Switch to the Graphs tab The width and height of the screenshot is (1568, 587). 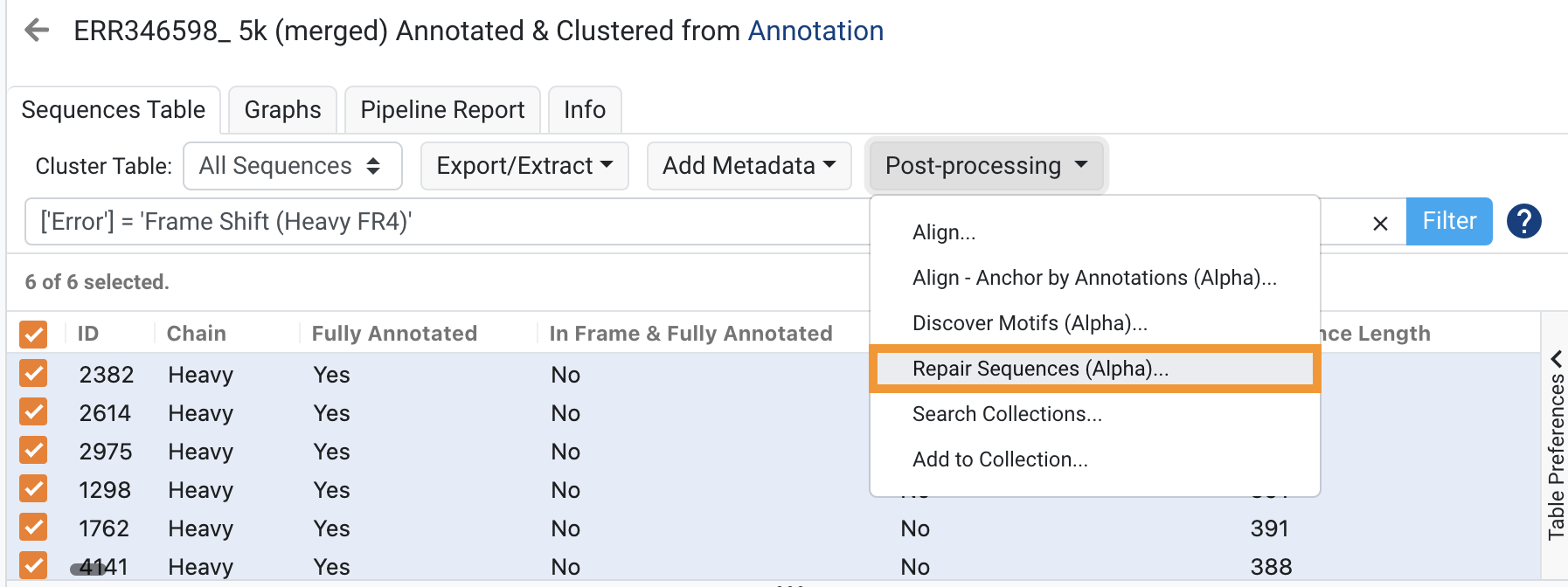[282, 110]
